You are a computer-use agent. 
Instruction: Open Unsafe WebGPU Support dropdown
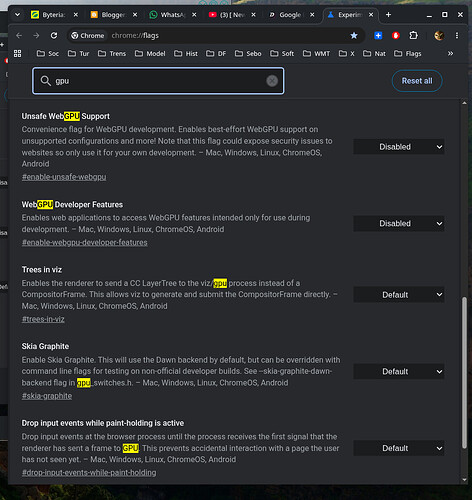pos(399,147)
